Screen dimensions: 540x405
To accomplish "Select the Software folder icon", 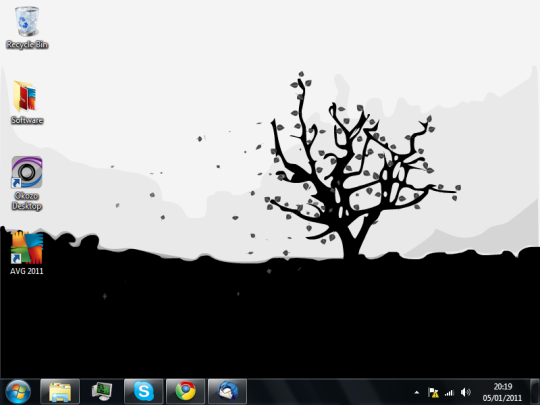I will pyautogui.click(x=25, y=96).
